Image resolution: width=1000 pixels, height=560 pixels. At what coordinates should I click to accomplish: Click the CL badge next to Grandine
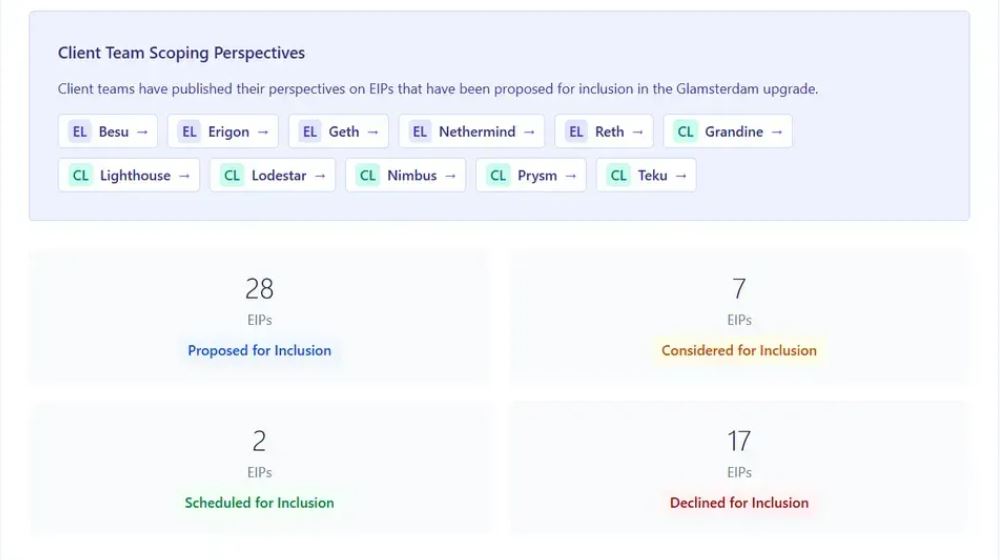(685, 132)
